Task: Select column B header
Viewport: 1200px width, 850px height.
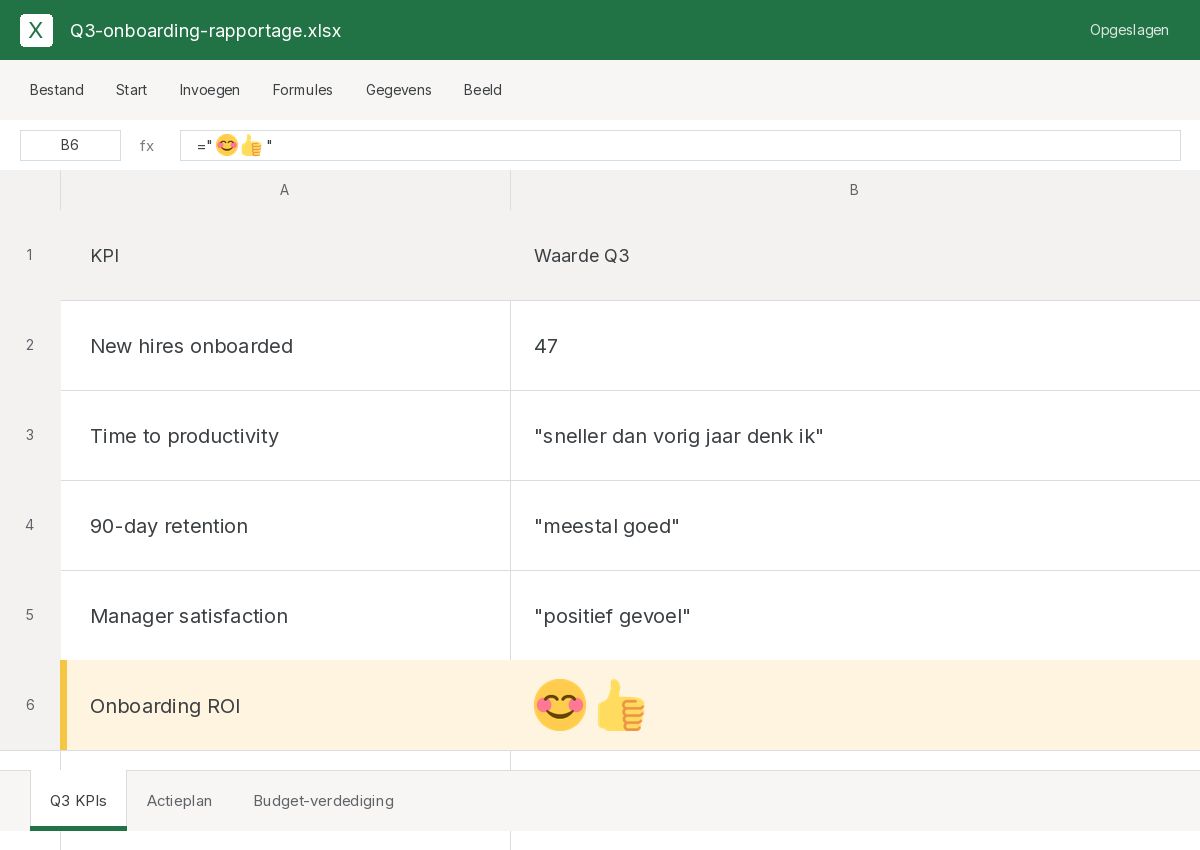Action: pos(855,190)
